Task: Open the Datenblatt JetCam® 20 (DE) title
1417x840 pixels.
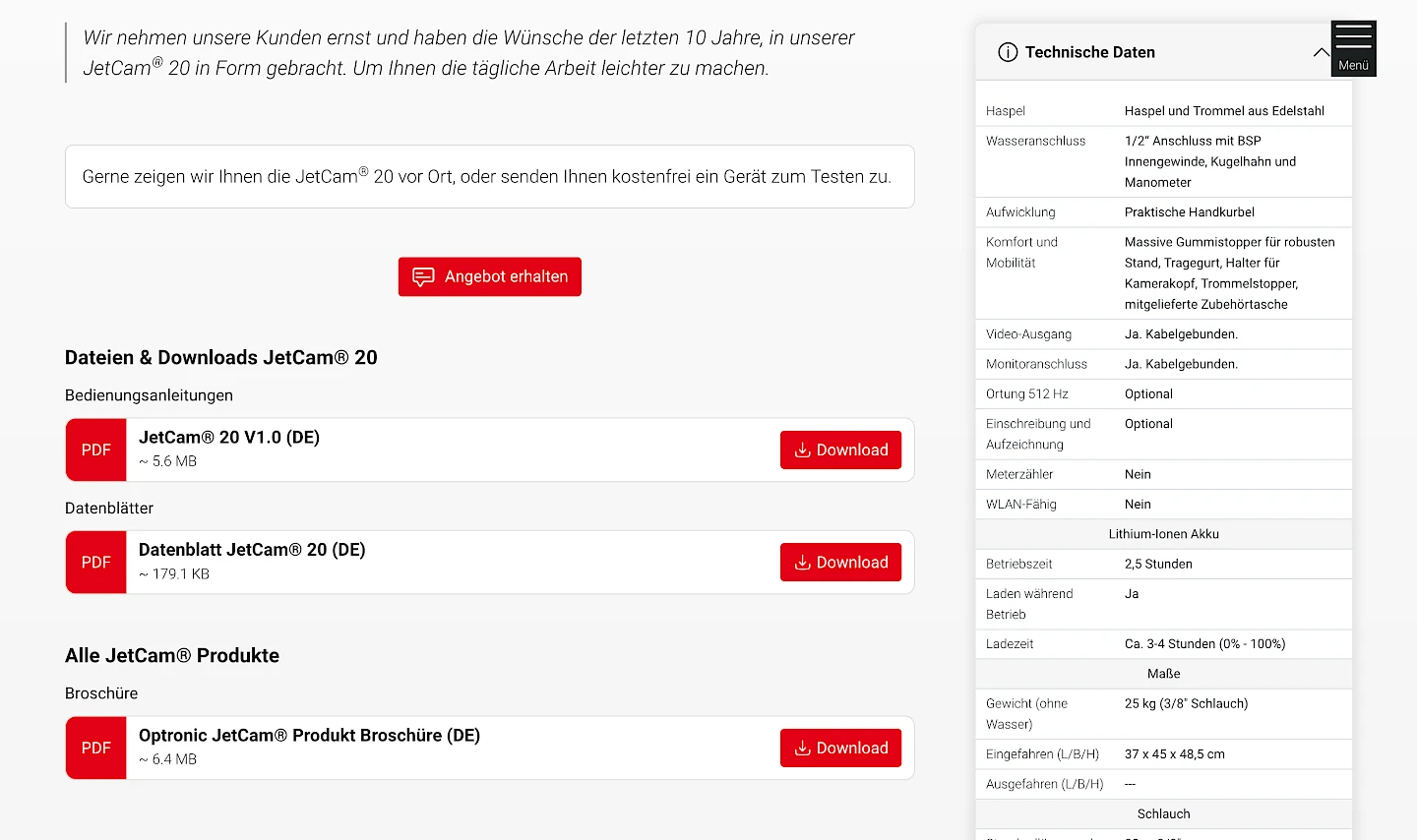Action: click(252, 550)
